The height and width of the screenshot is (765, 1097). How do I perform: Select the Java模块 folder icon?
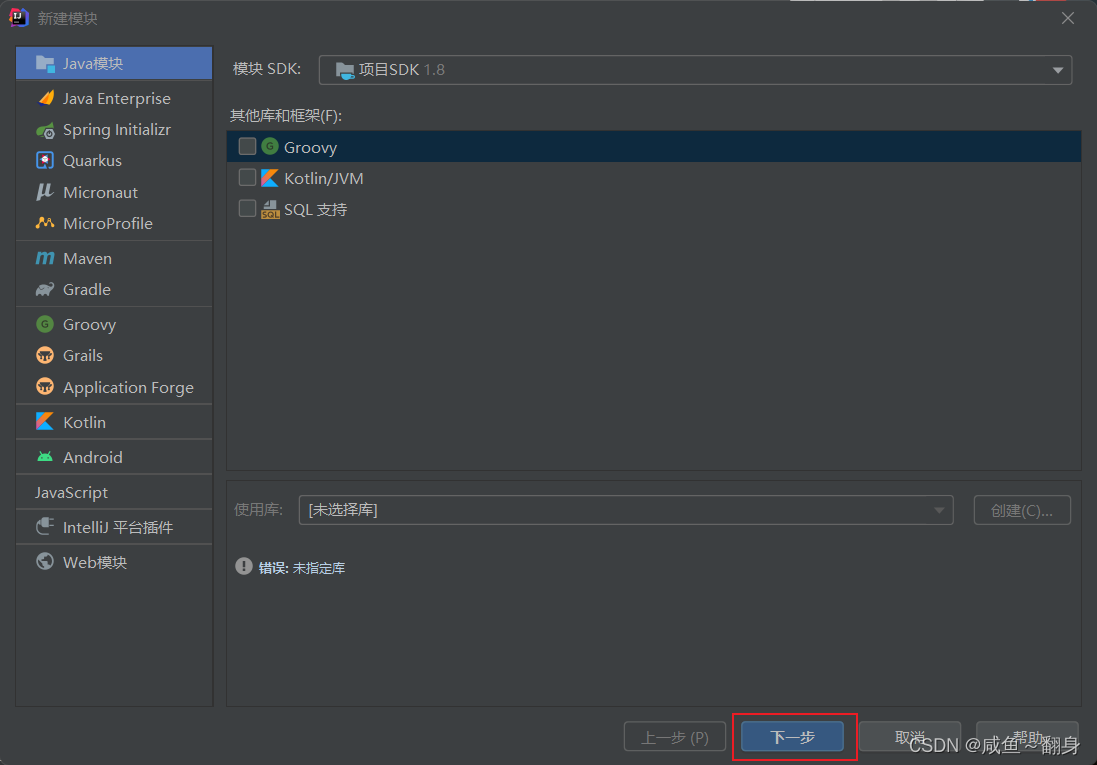click(45, 64)
